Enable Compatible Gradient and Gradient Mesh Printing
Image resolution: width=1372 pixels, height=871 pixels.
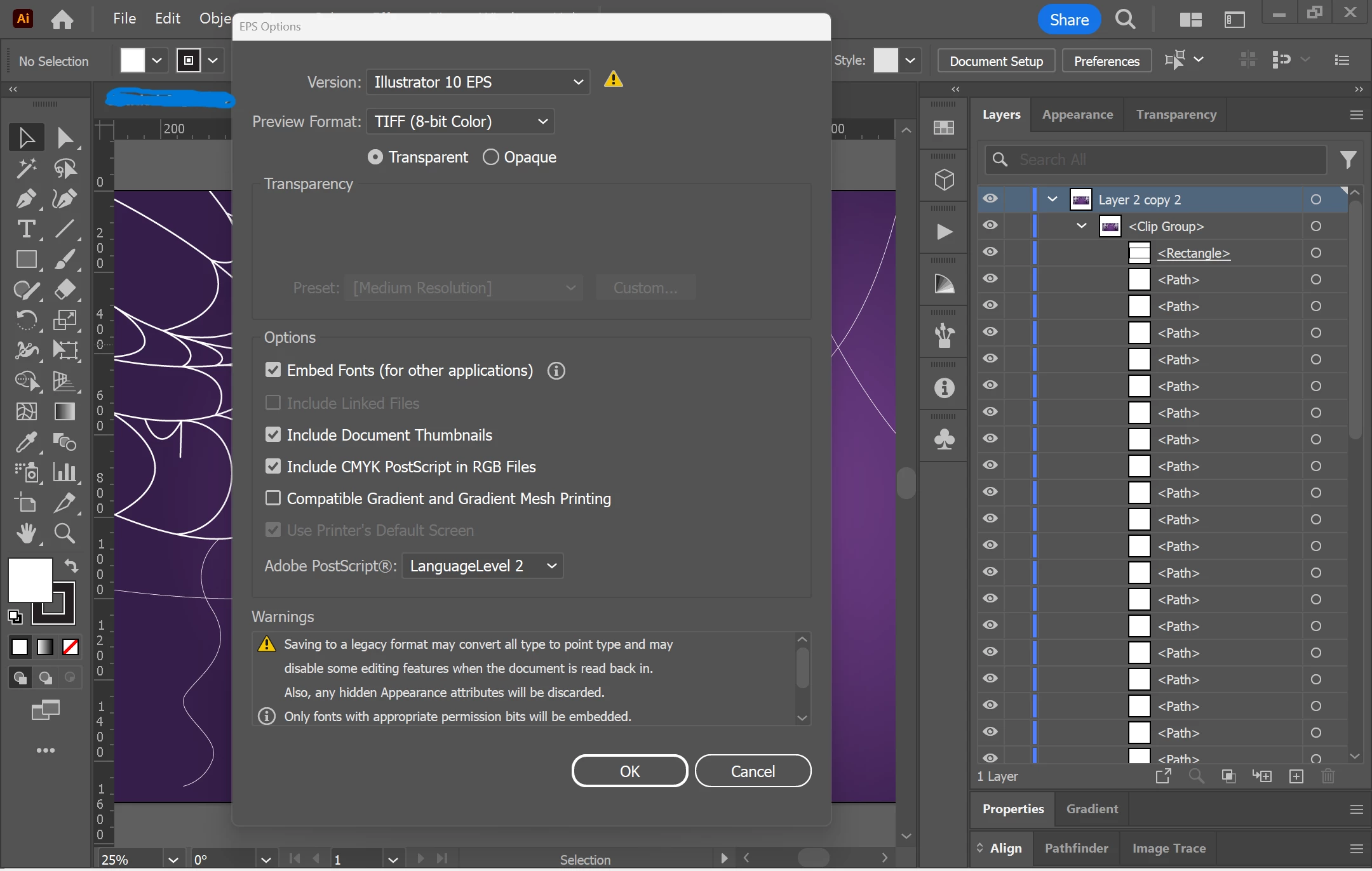click(x=273, y=498)
